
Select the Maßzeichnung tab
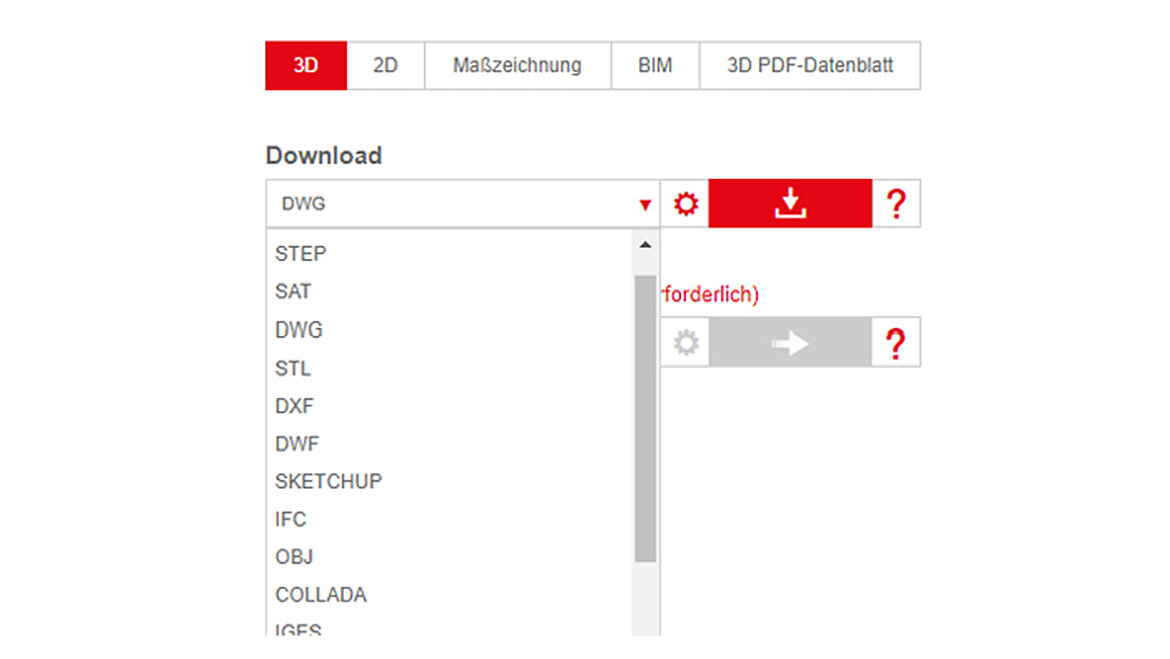[517, 65]
